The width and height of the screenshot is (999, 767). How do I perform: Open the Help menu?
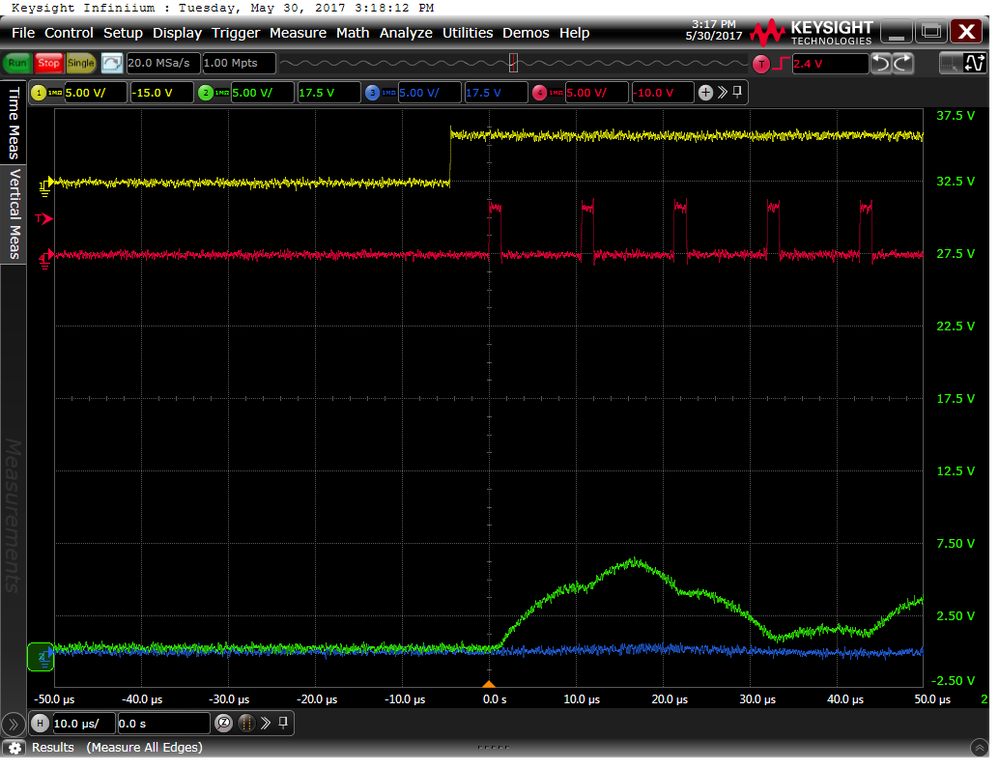pyautogui.click(x=574, y=33)
